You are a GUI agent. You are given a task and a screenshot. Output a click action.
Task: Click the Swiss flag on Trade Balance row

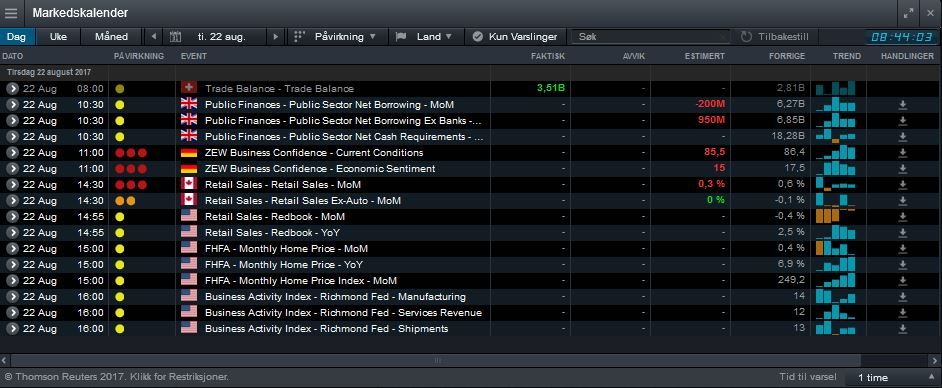[189, 88]
